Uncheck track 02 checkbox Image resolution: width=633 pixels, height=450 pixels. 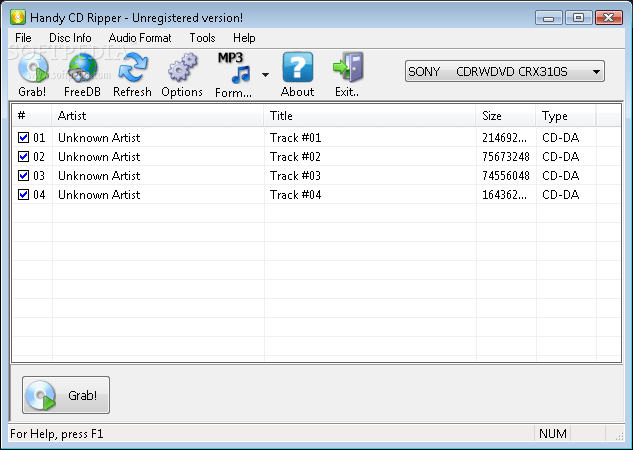click(23, 157)
